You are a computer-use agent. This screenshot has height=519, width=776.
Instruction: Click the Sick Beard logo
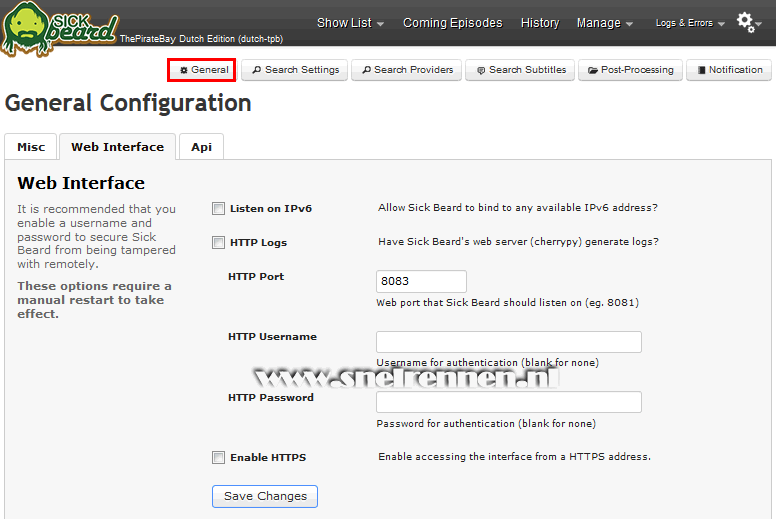(x=59, y=28)
